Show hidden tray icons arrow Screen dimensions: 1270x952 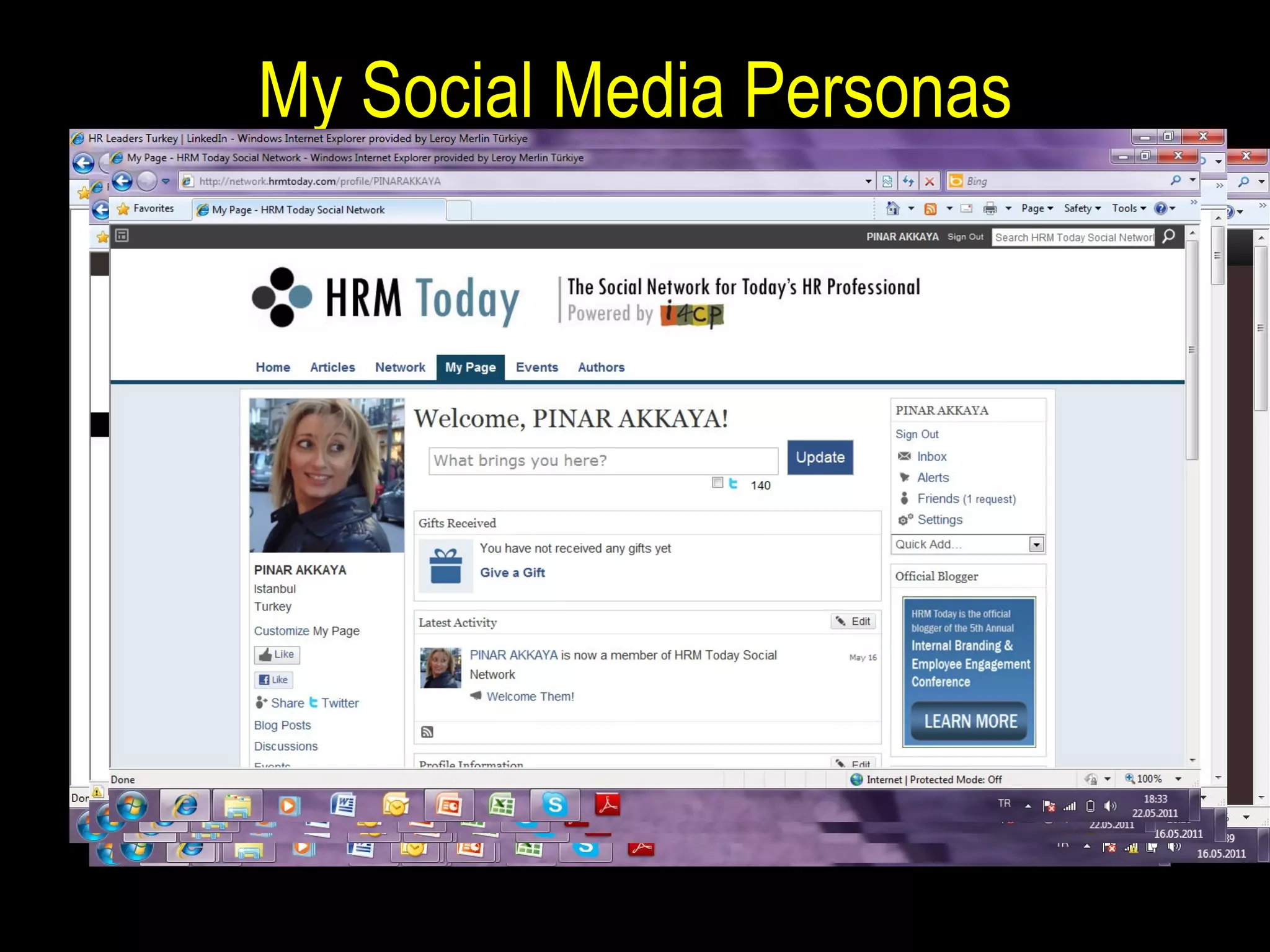click(1028, 806)
